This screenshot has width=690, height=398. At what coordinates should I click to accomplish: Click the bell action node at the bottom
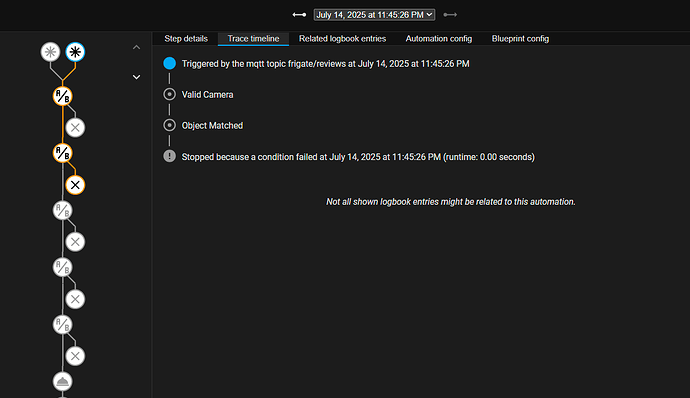pyautogui.click(x=62, y=382)
